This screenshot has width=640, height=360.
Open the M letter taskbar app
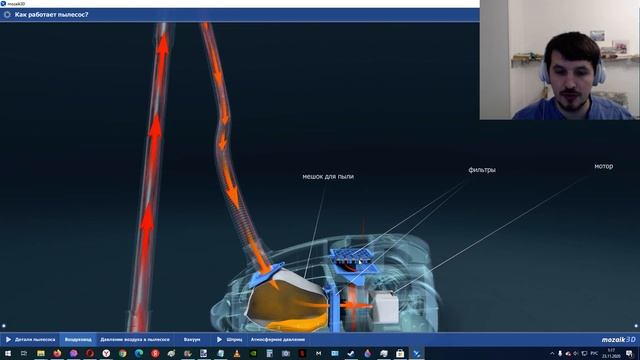click(x=318, y=353)
